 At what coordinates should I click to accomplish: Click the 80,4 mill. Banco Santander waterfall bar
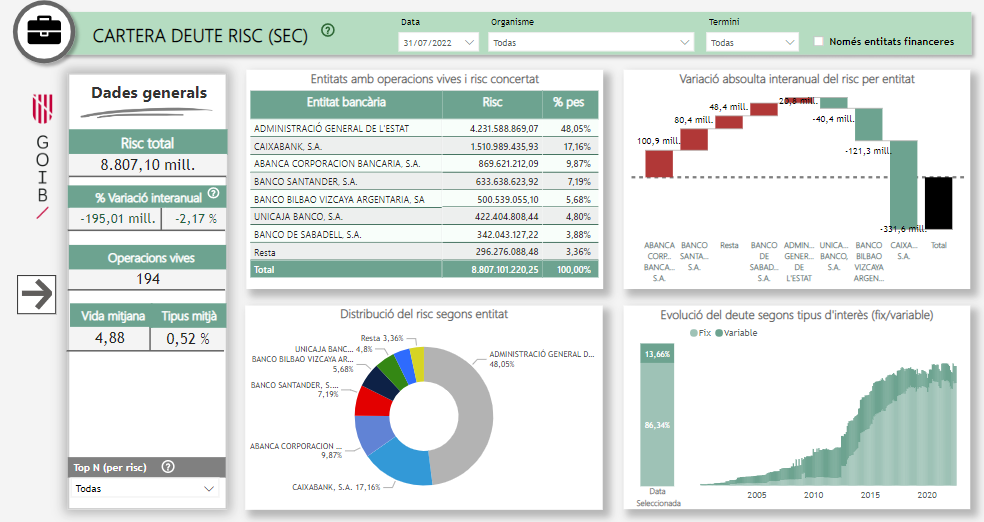point(694,139)
